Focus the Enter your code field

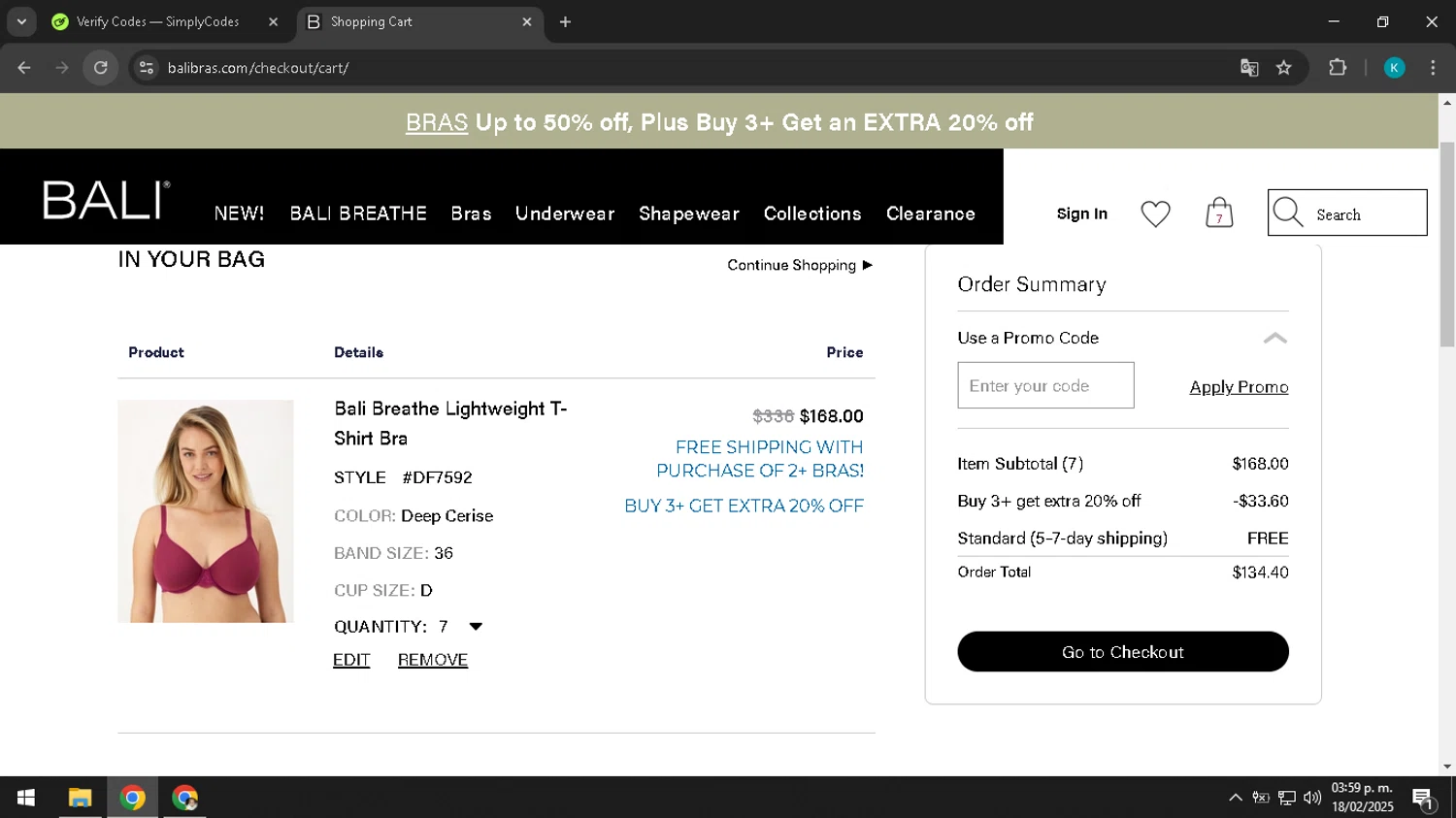(1045, 385)
